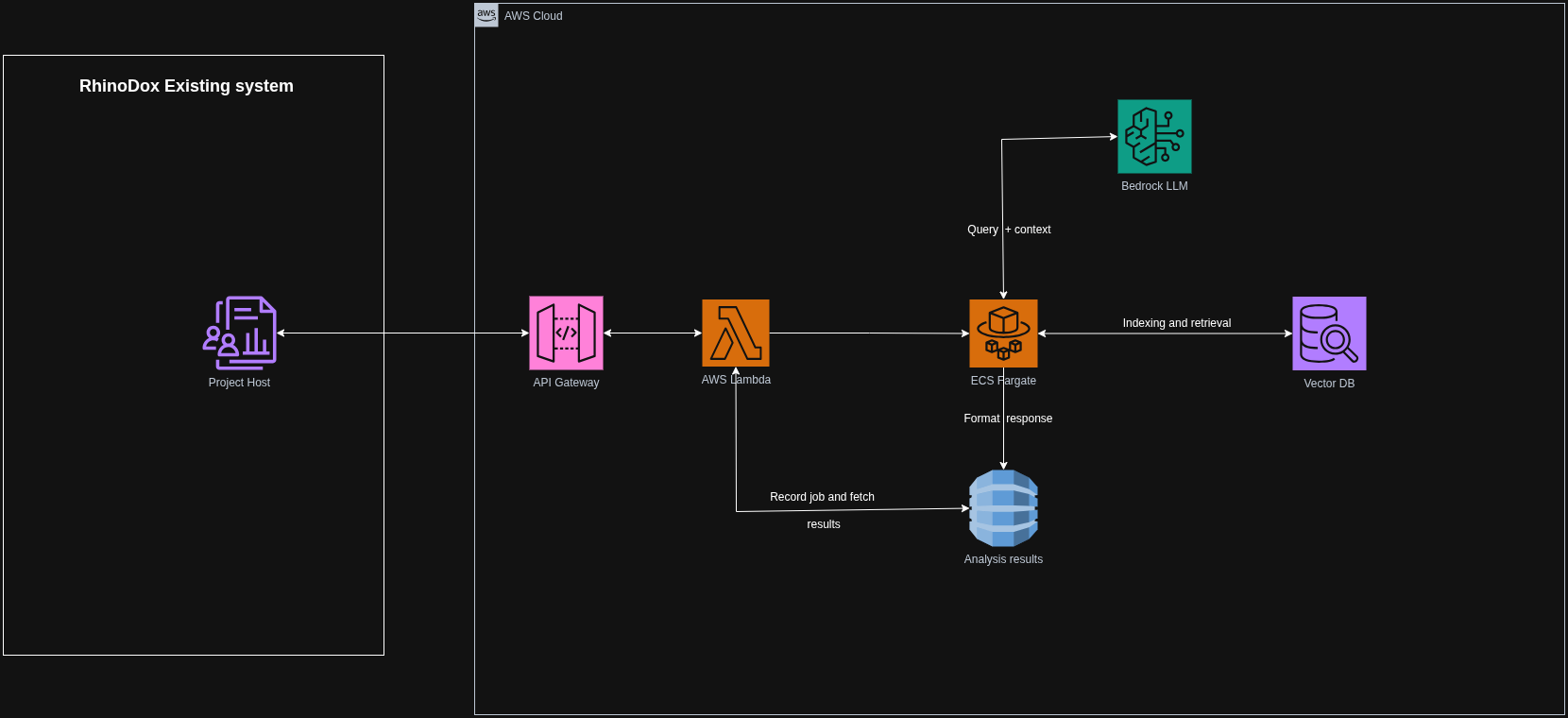This screenshot has width=1568, height=718.
Task: Click the 'results' connector label
Action: tap(824, 524)
